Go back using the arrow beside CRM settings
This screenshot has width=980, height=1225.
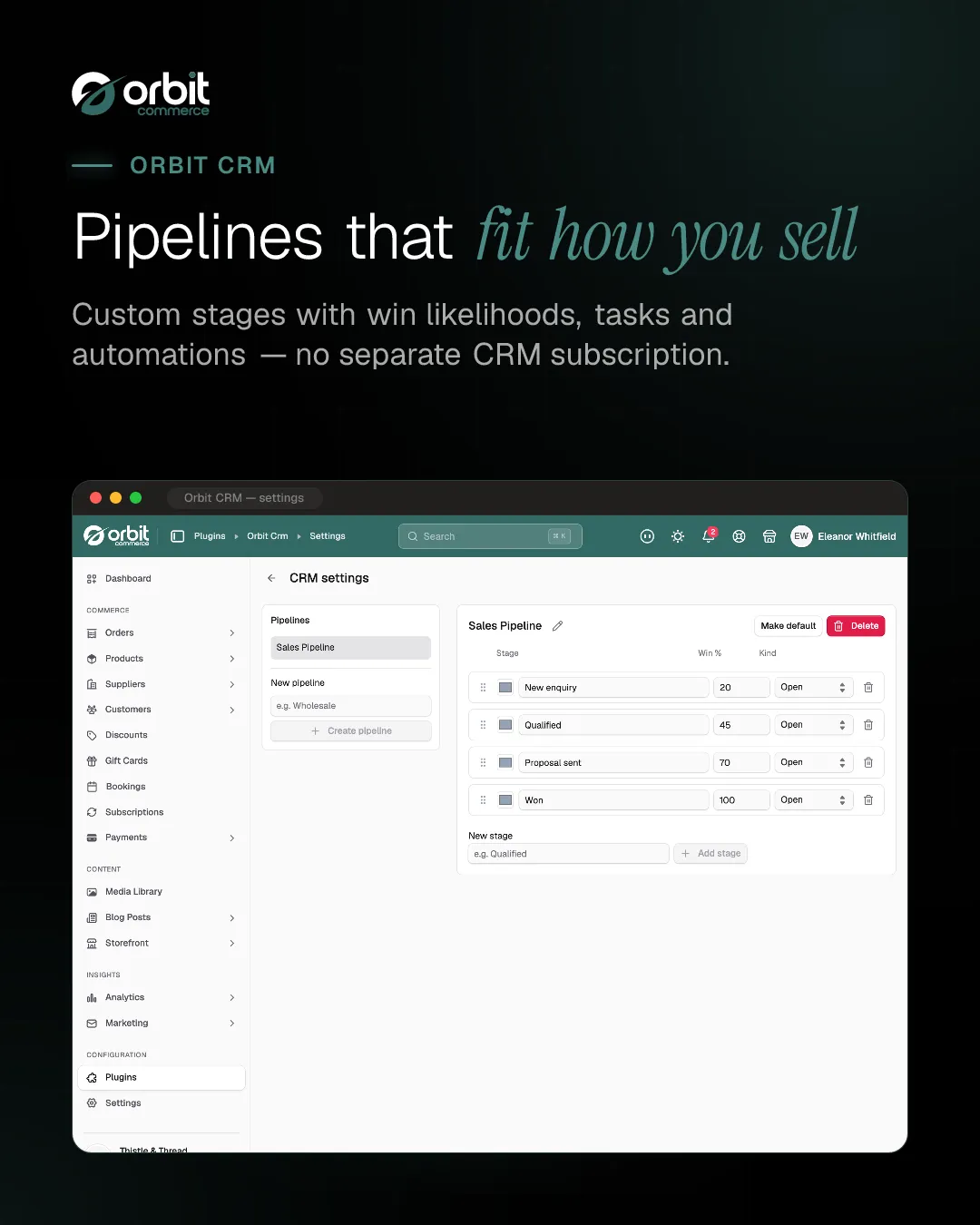pos(271,578)
